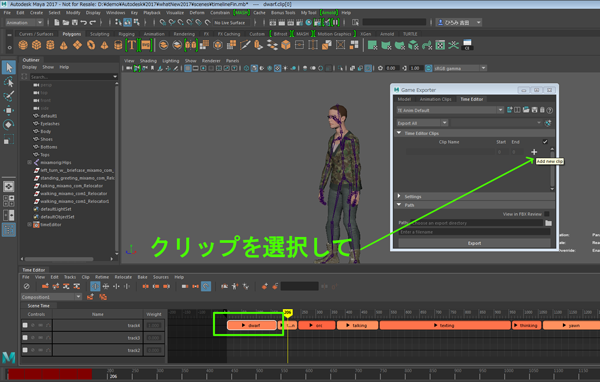The width and height of the screenshot is (600, 382).
Task: Switch to Model tab in Game Exporter
Action: [x=404, y=99]
